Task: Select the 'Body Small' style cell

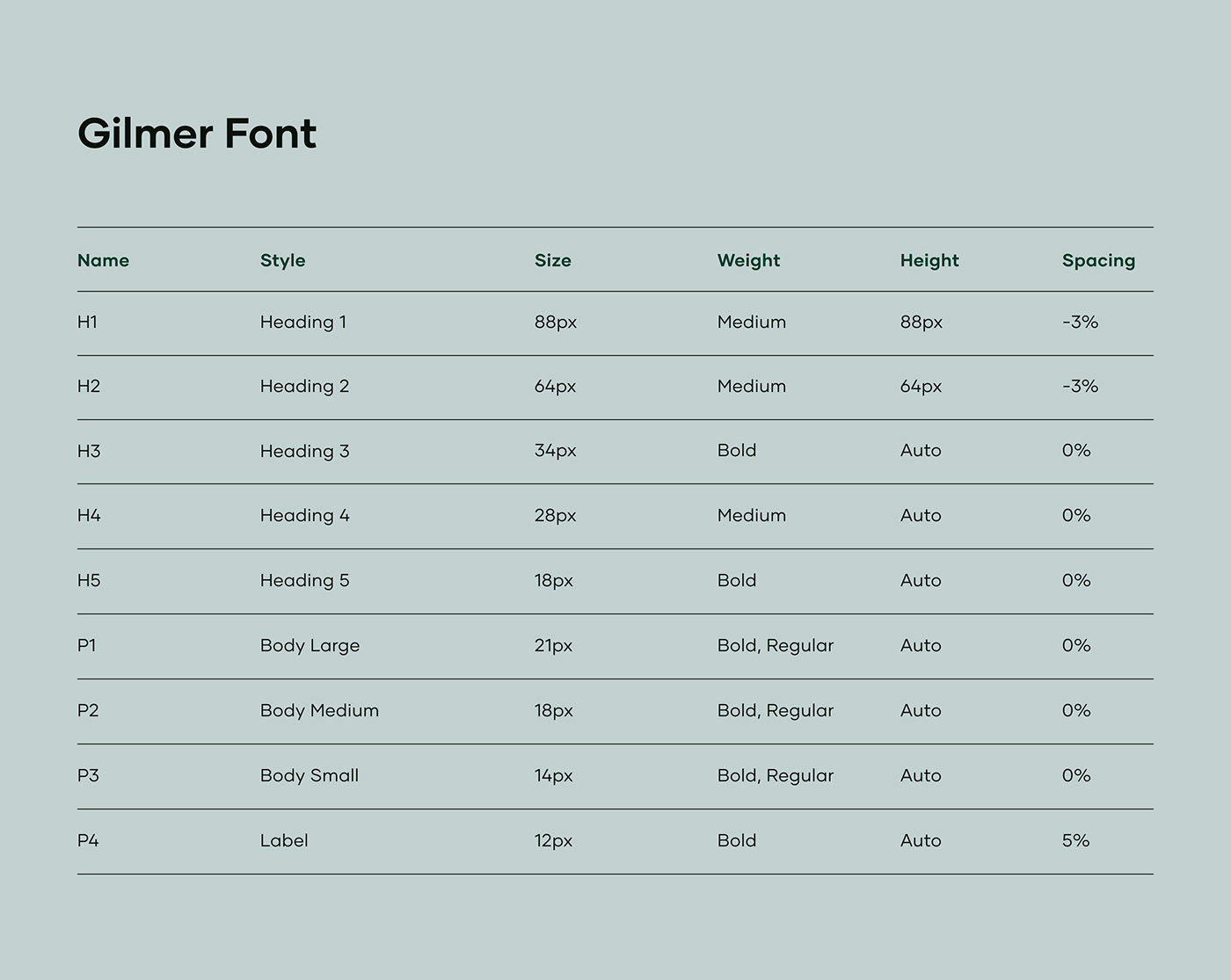Action: click(310, 775)
